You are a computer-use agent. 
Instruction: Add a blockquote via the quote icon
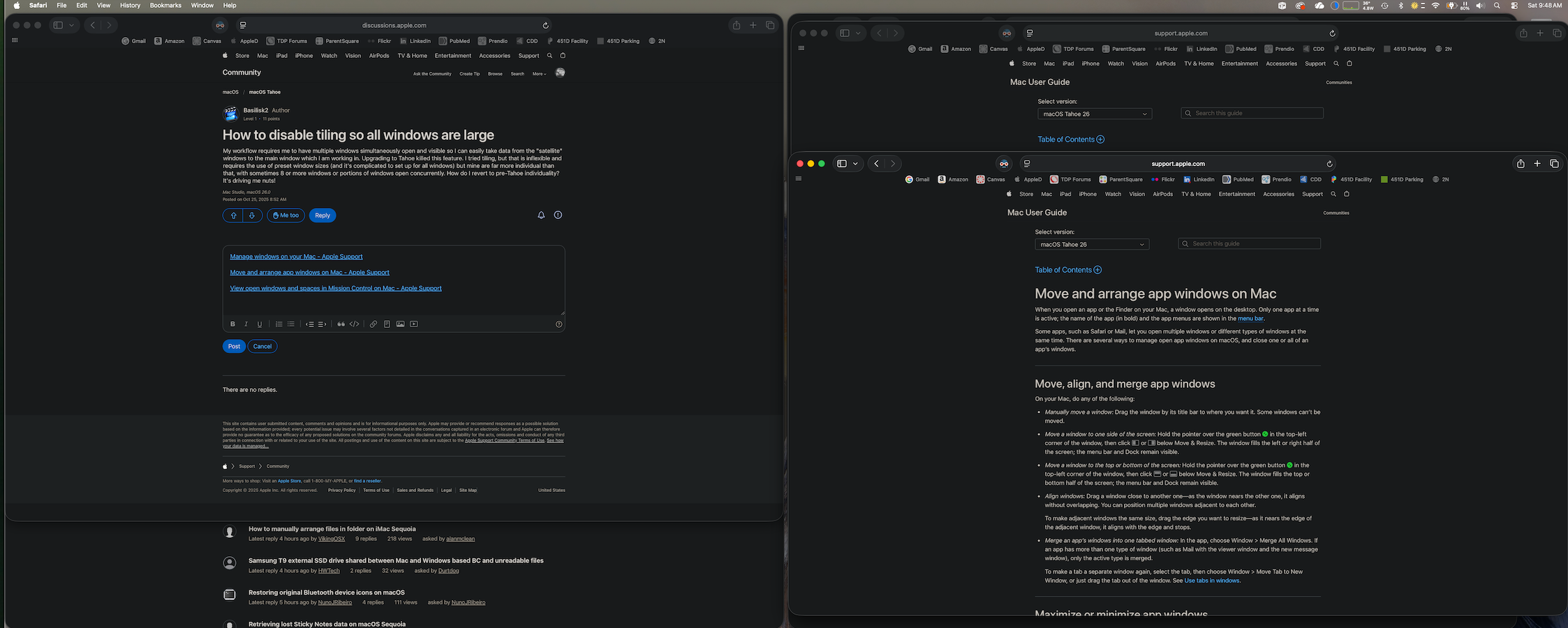[341, 324]
